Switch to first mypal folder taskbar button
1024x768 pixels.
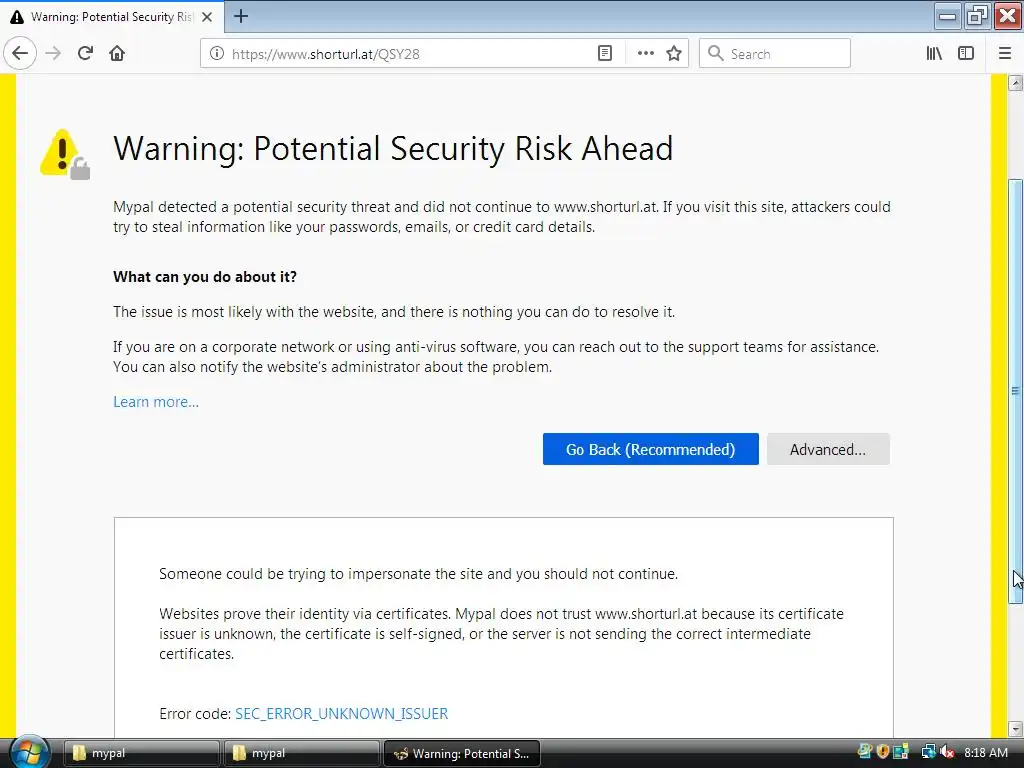click(142, 753)
